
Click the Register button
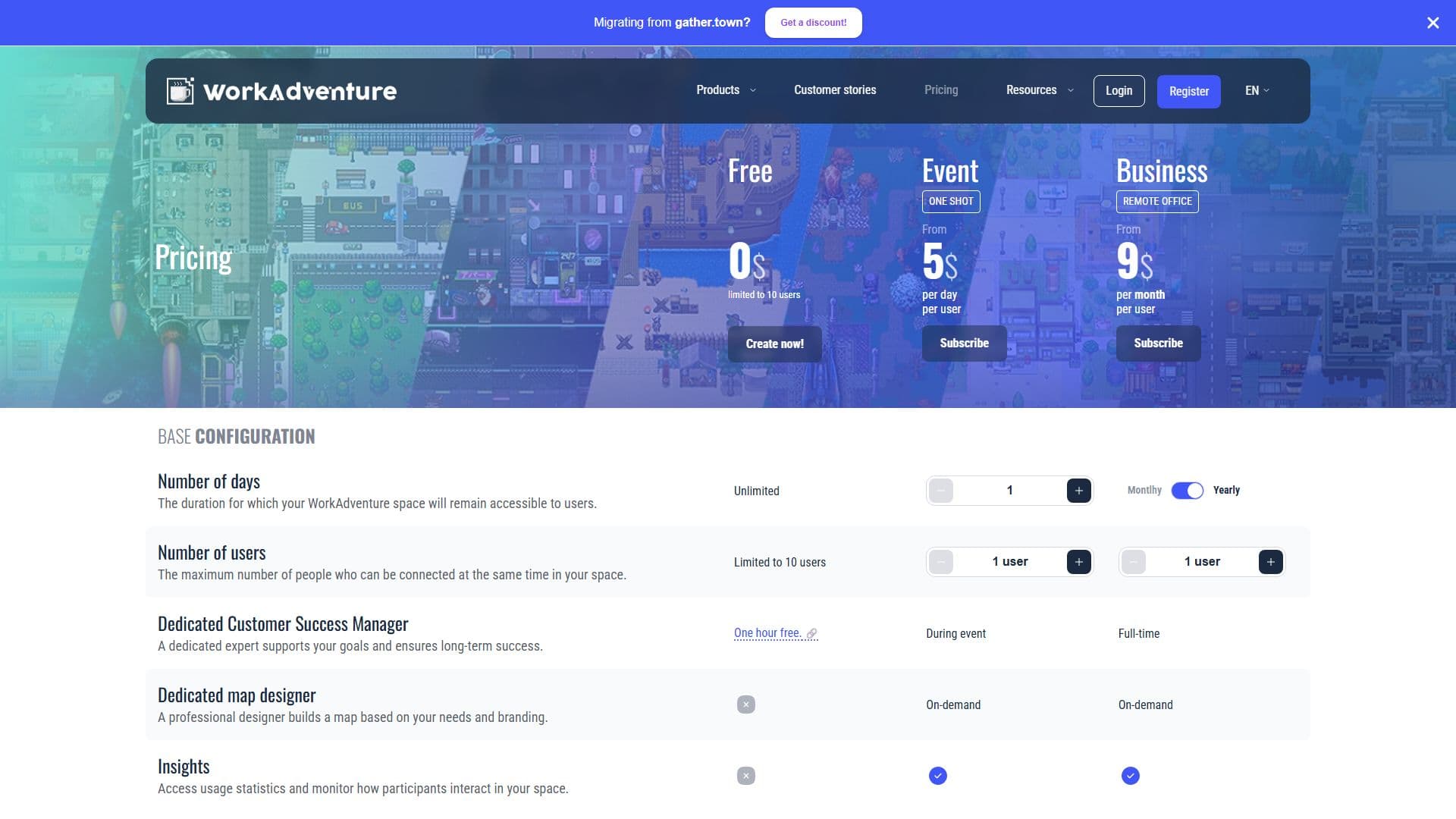point(1188,92)
